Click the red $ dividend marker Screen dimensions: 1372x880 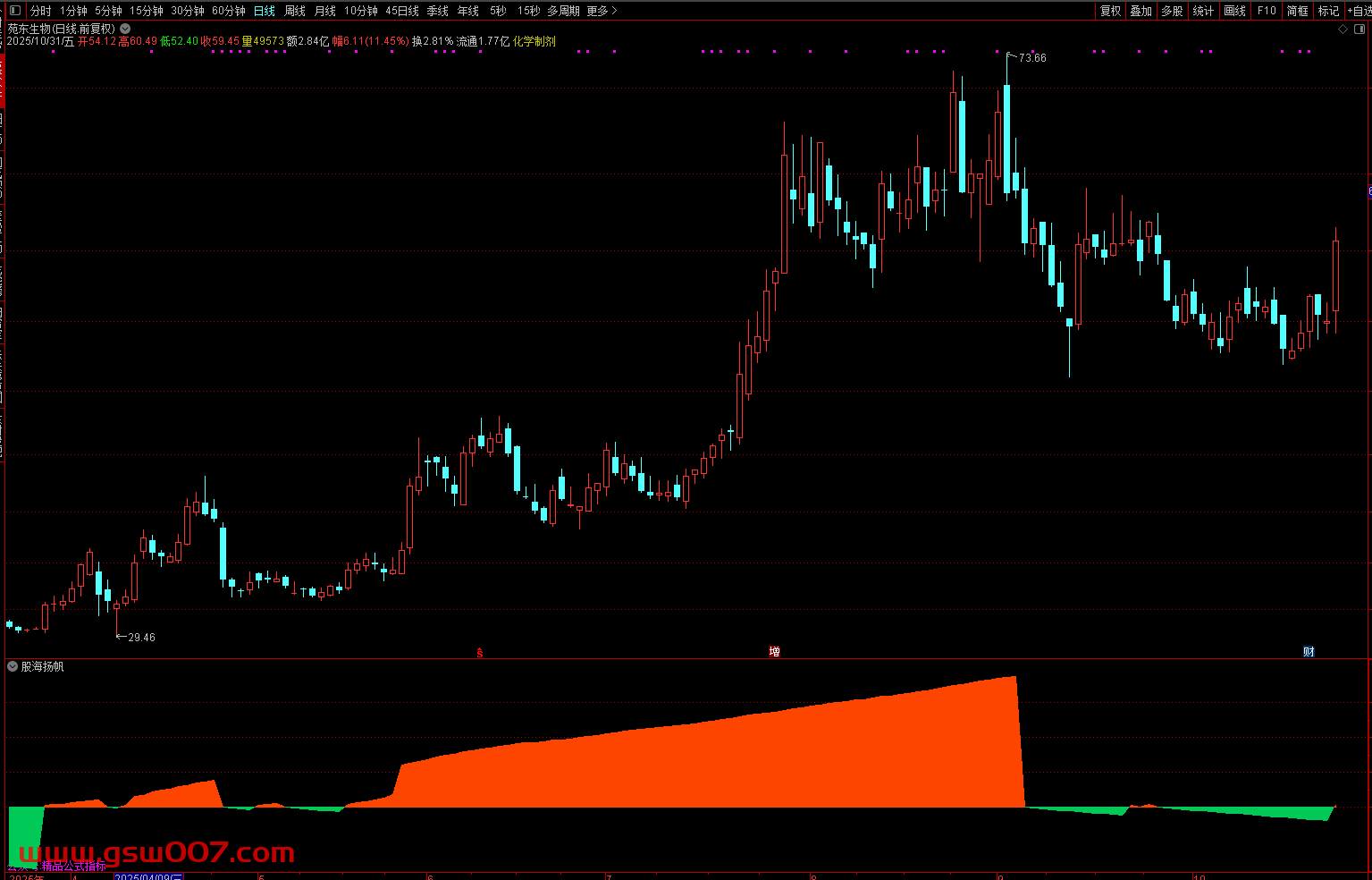[x=480, y=653]
